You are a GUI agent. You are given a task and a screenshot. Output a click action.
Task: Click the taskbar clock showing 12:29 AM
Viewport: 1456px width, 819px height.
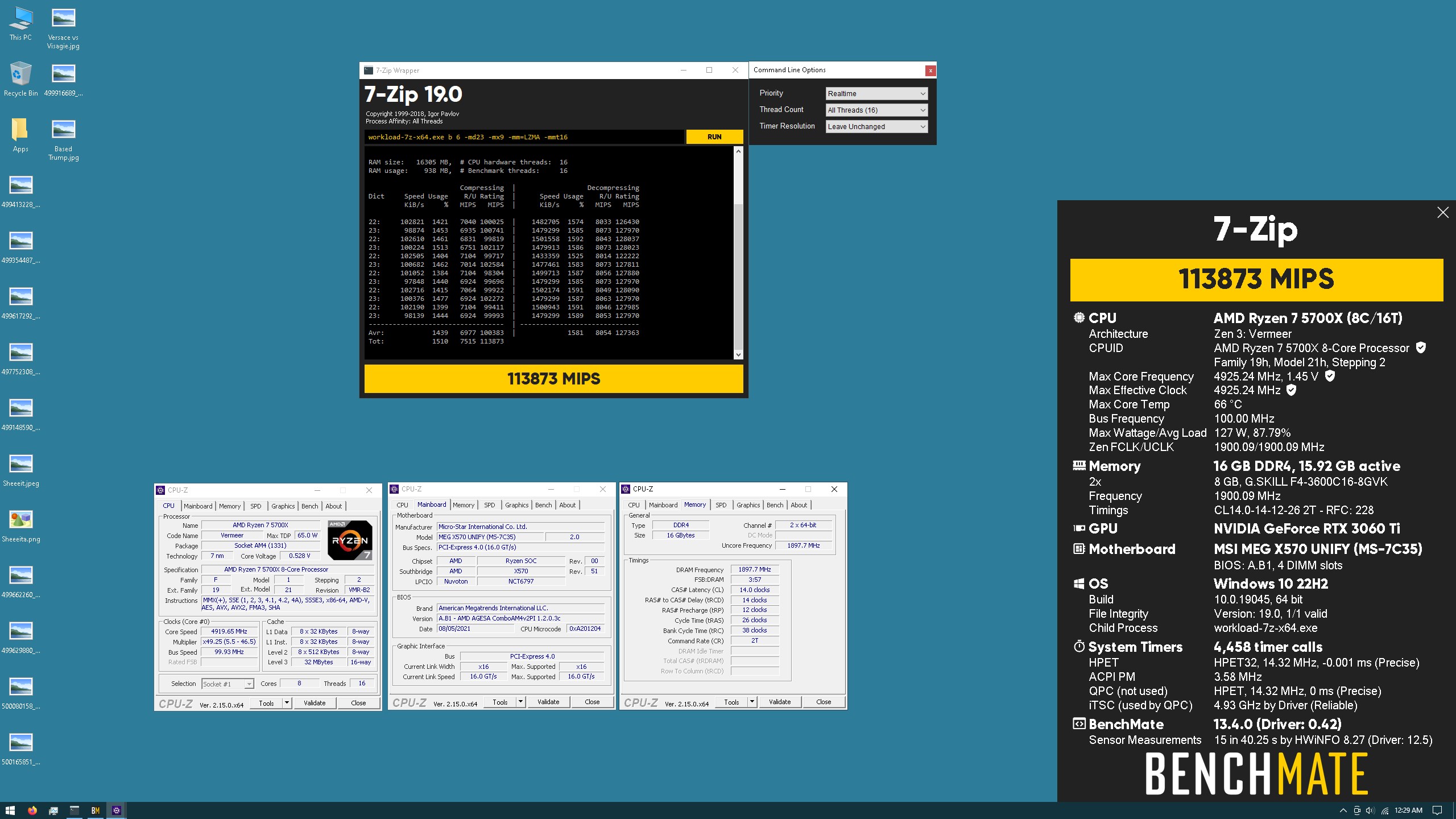click(1408, 810)
